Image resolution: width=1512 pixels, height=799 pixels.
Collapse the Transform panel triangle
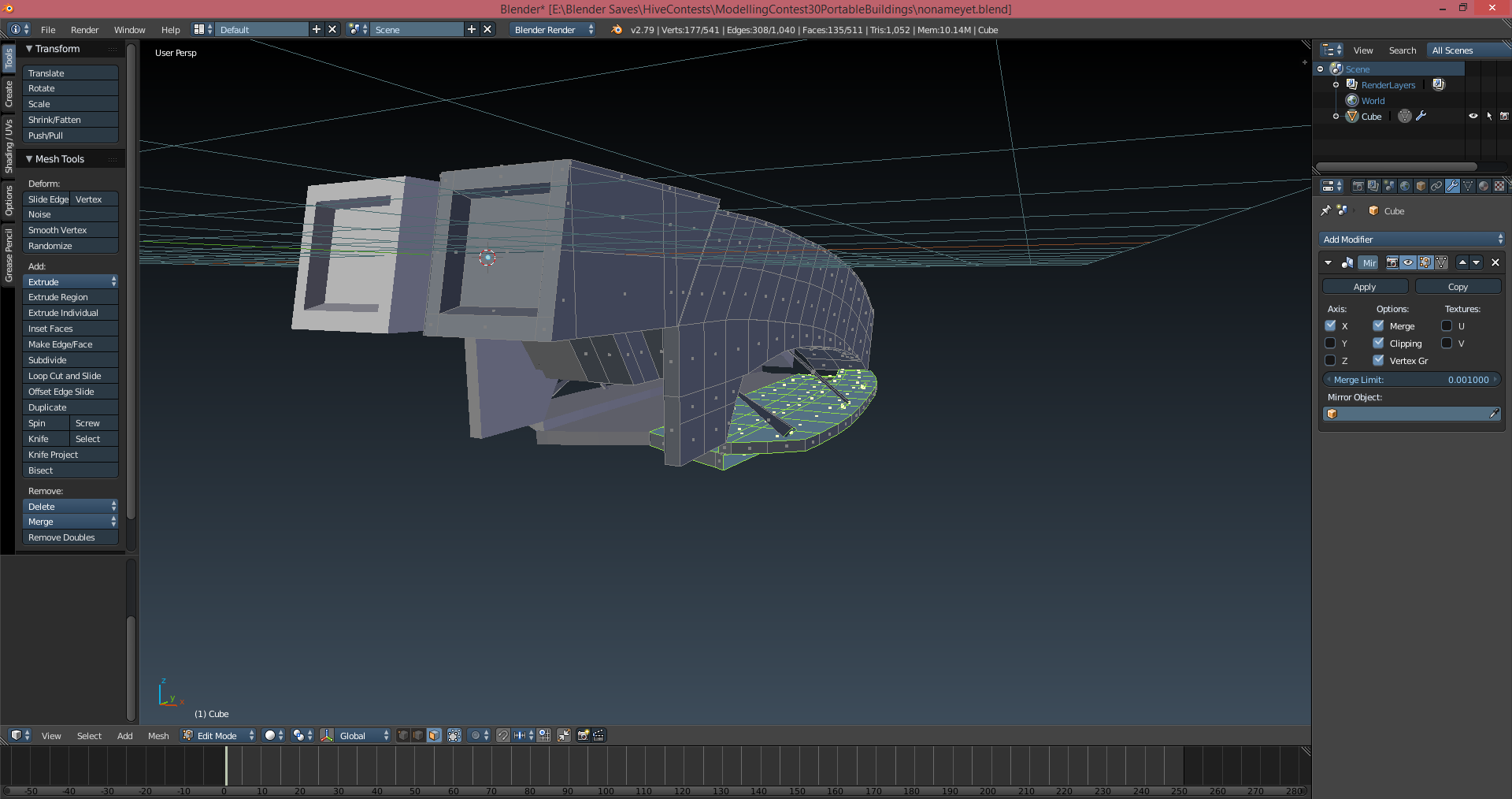(29, 48)
